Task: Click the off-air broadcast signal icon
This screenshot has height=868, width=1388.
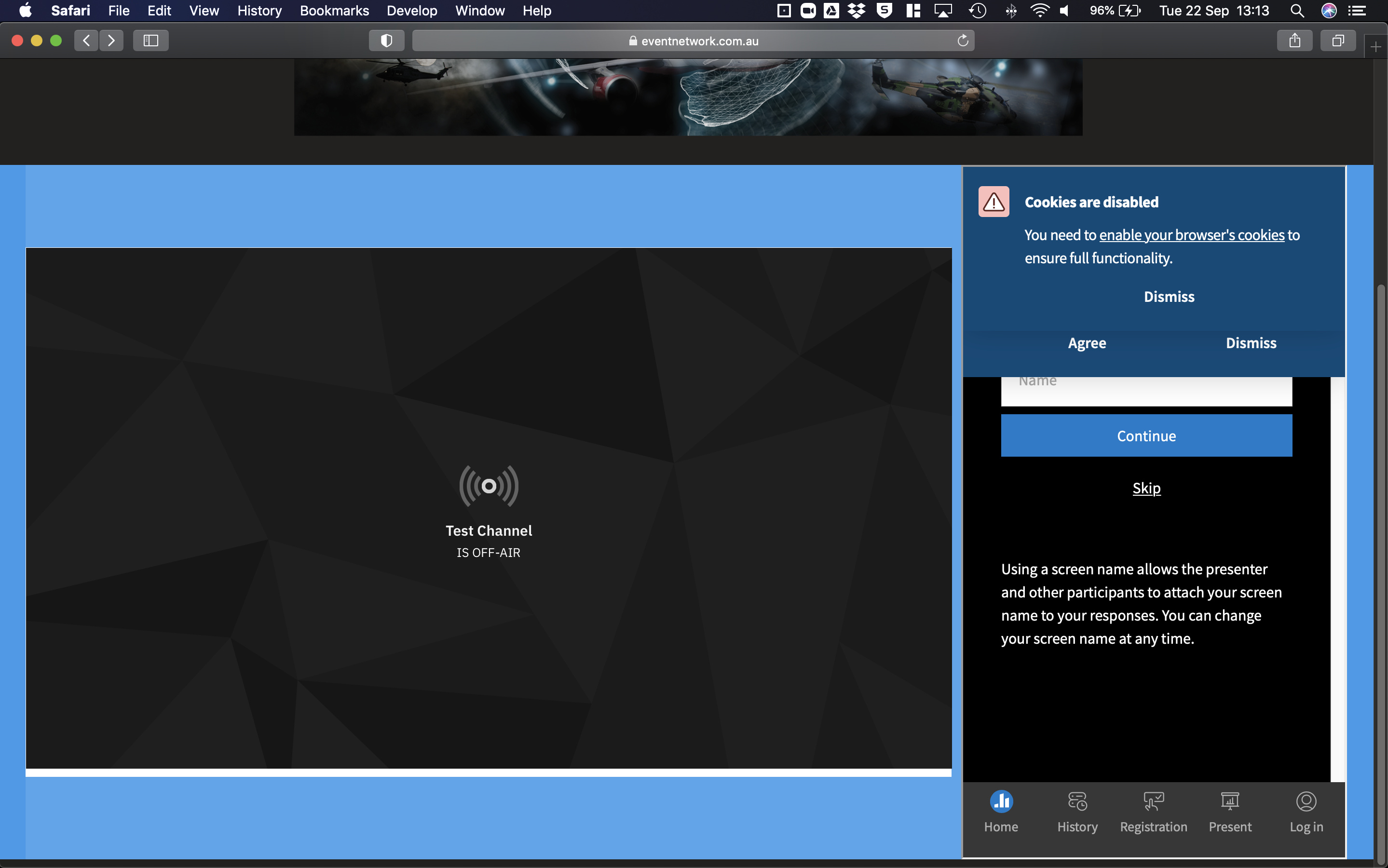Action: point(489,486)
